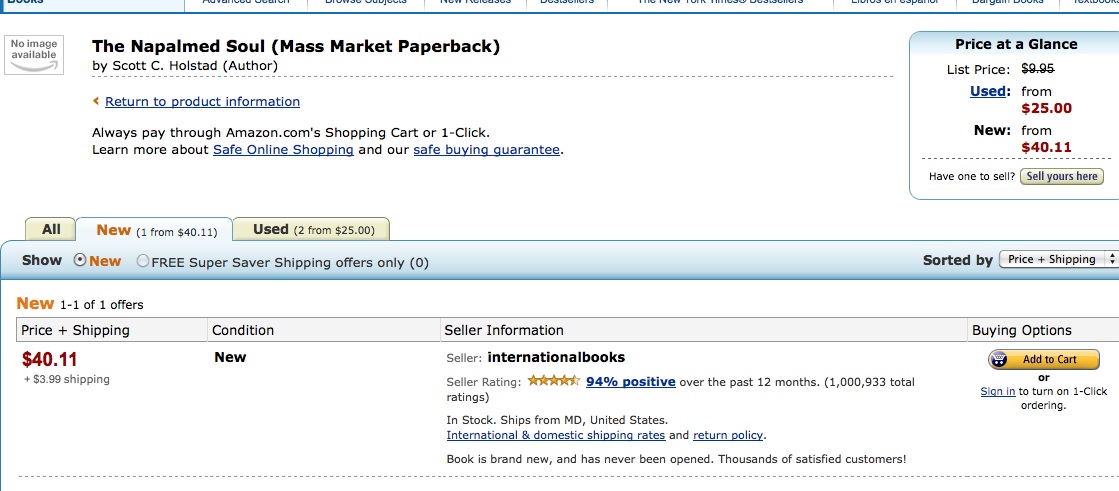Click Sign in to enable 1-Click ordering

click(x=997, y=391)
